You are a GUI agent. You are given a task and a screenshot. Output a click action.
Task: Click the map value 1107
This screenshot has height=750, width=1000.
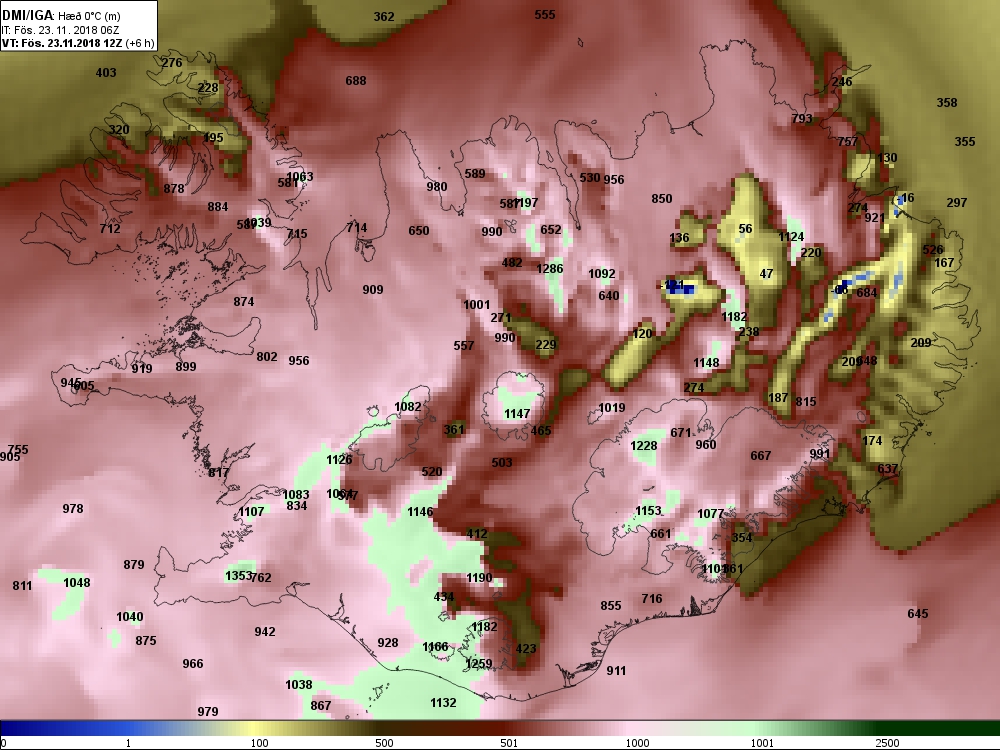point(251,512)
